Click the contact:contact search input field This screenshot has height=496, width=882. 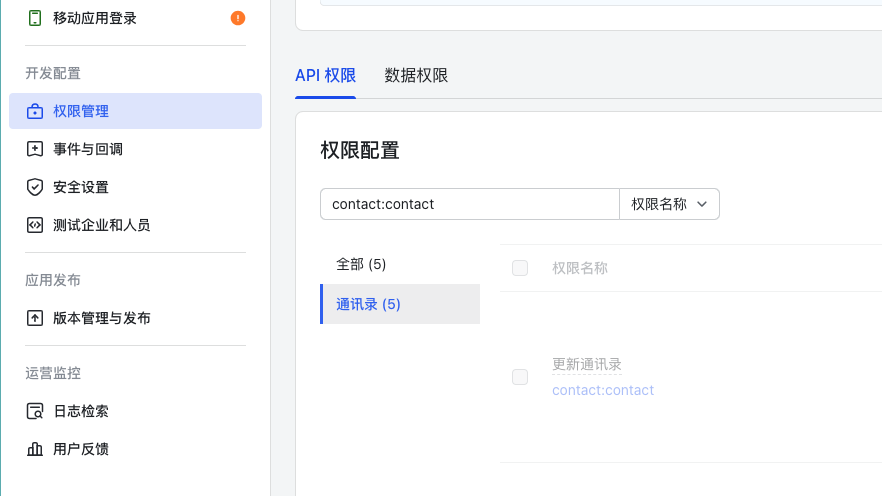pyautogui.click(x=470, y=204)
